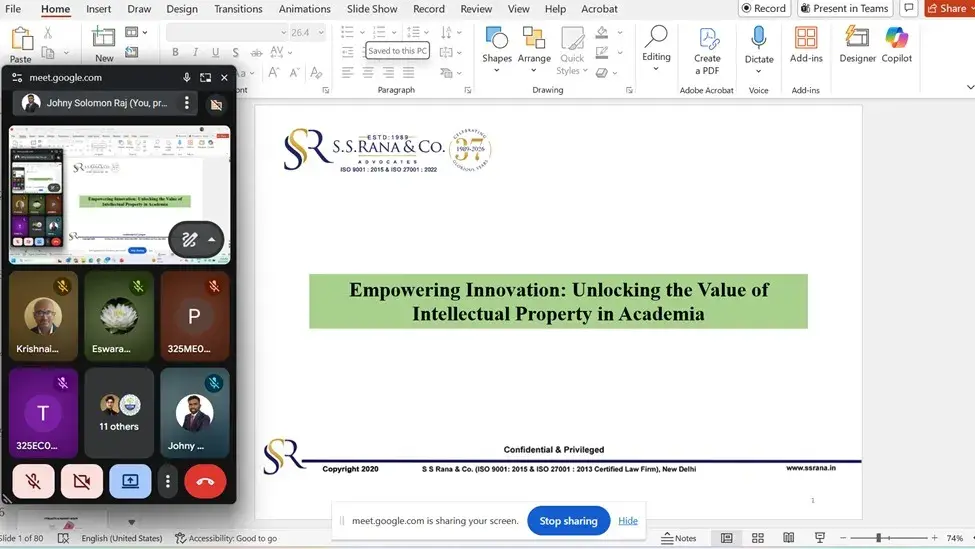
Task: Switch to the Slide Show tab
Action: [x=372, y=9]
